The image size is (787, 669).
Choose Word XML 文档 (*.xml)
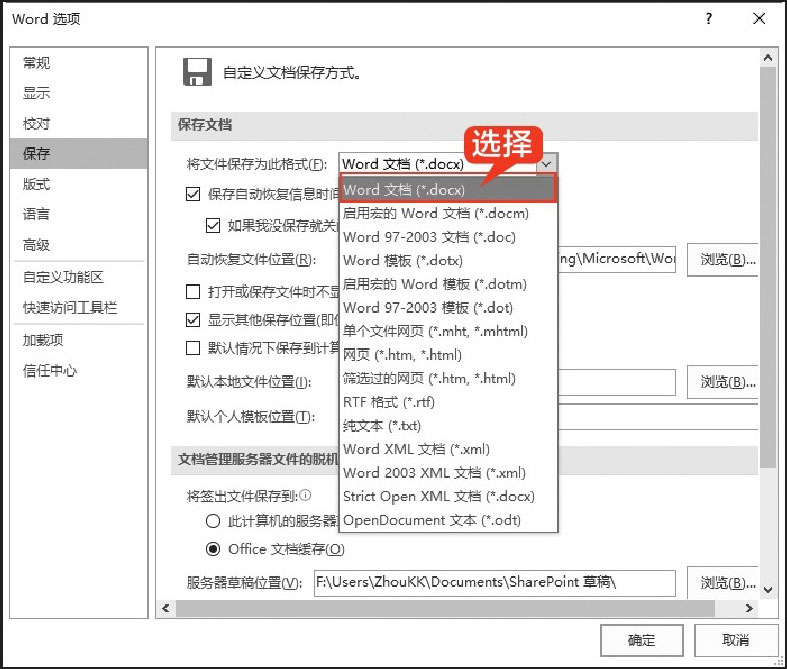coord(448,449)
